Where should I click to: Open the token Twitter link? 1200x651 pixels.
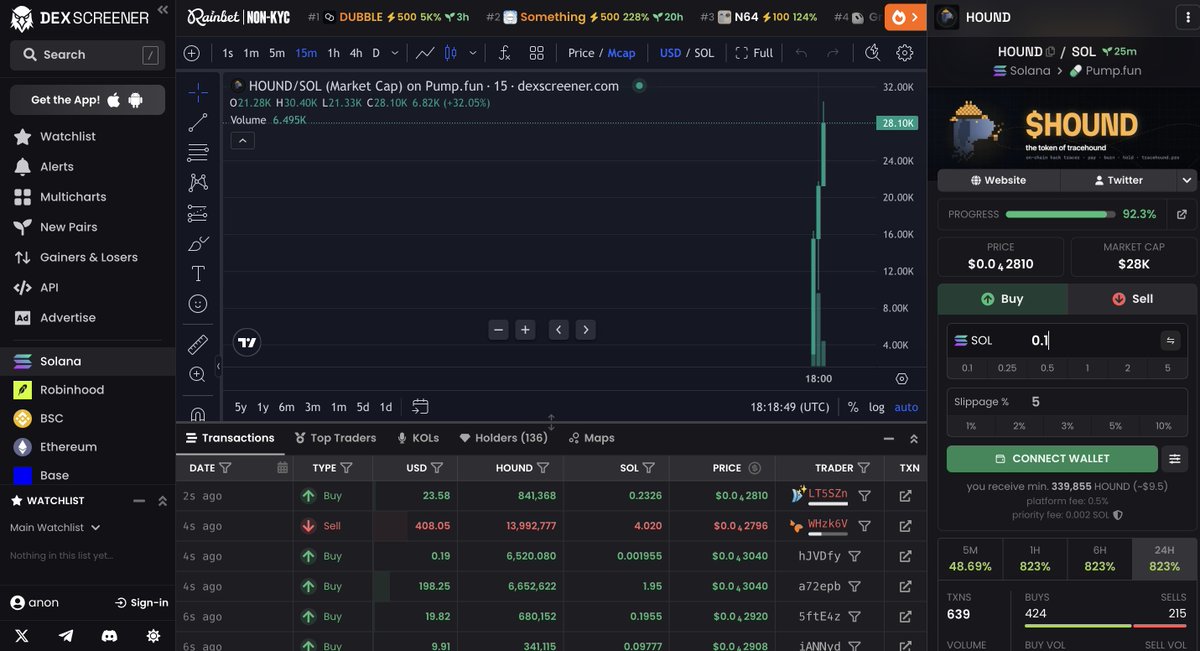click(x=1118, y=180)
